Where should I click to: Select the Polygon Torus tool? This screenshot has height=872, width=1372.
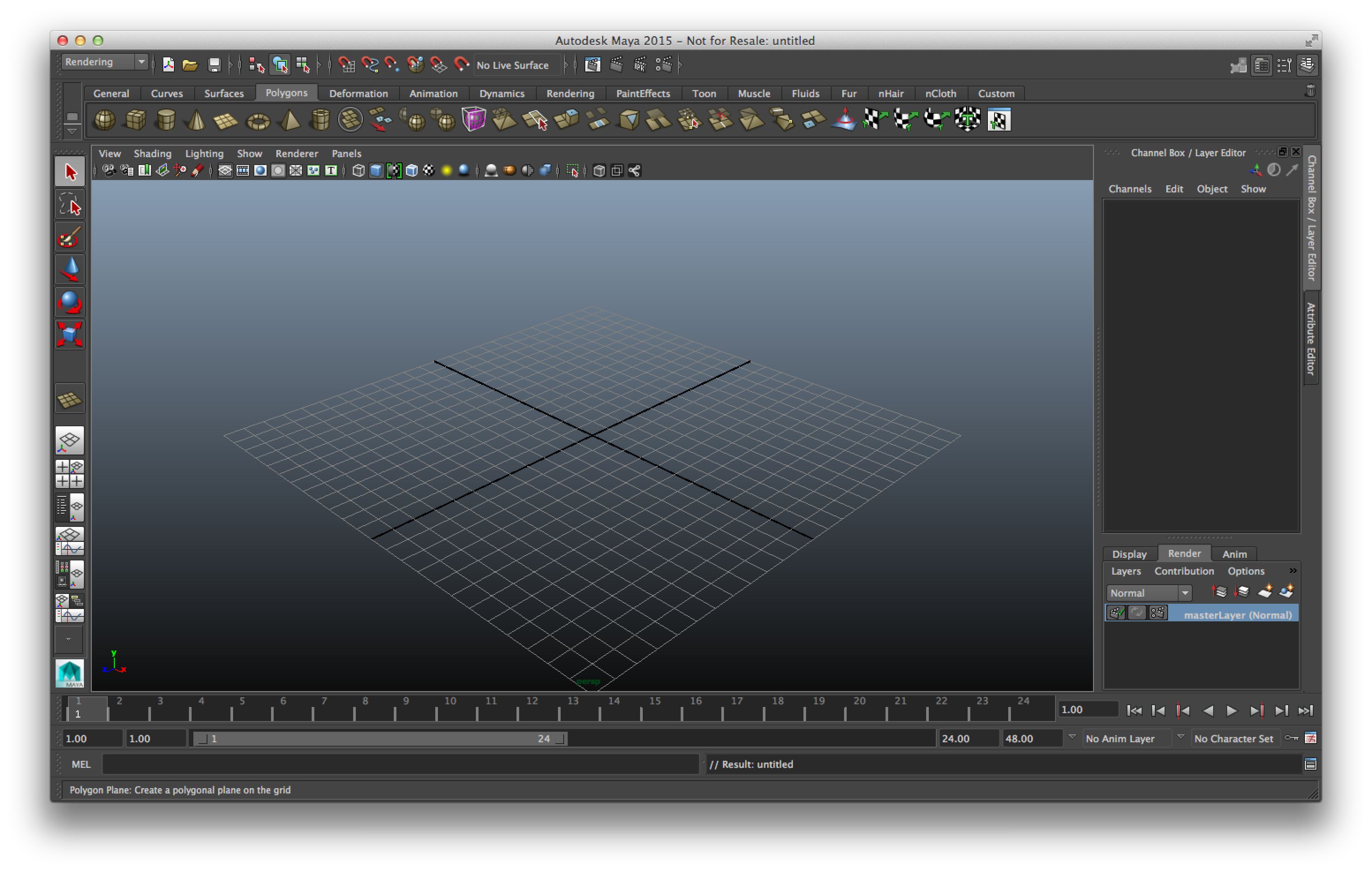[x=260, y=120]
